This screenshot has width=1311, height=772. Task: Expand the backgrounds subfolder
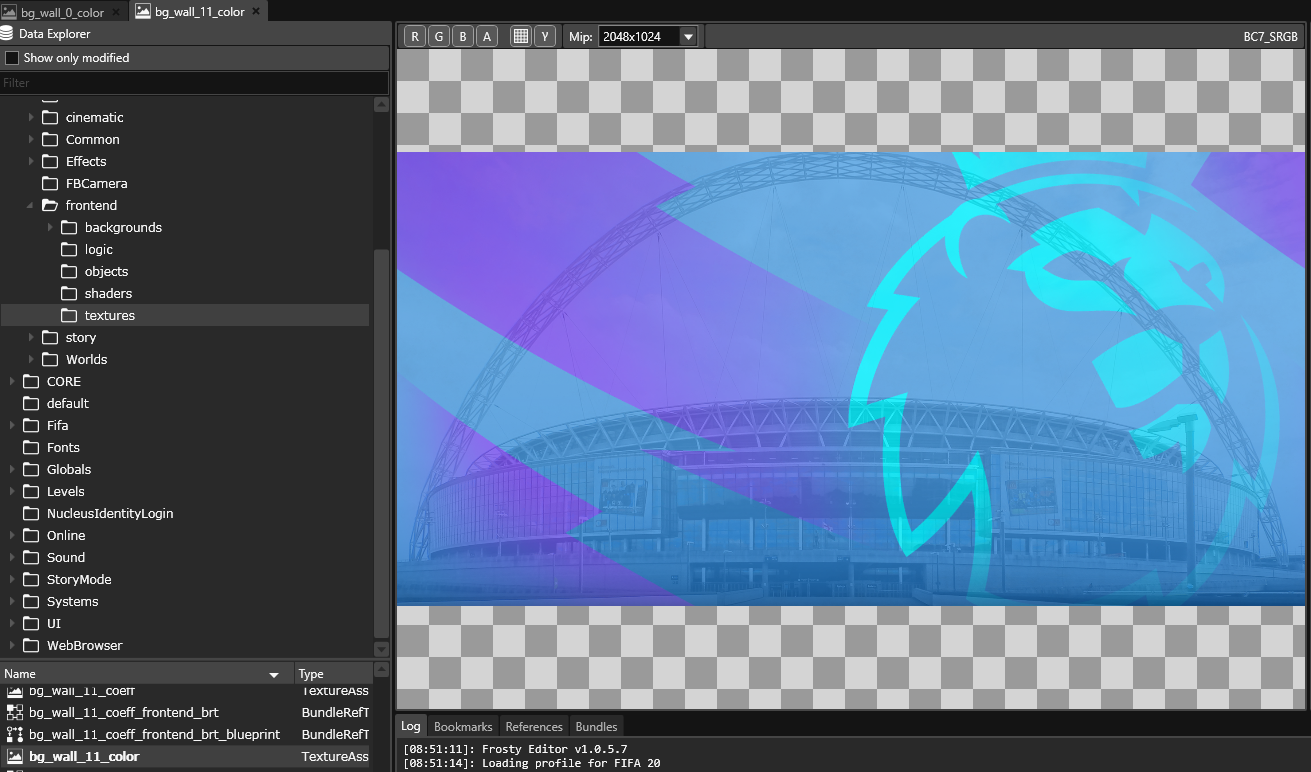50,227
